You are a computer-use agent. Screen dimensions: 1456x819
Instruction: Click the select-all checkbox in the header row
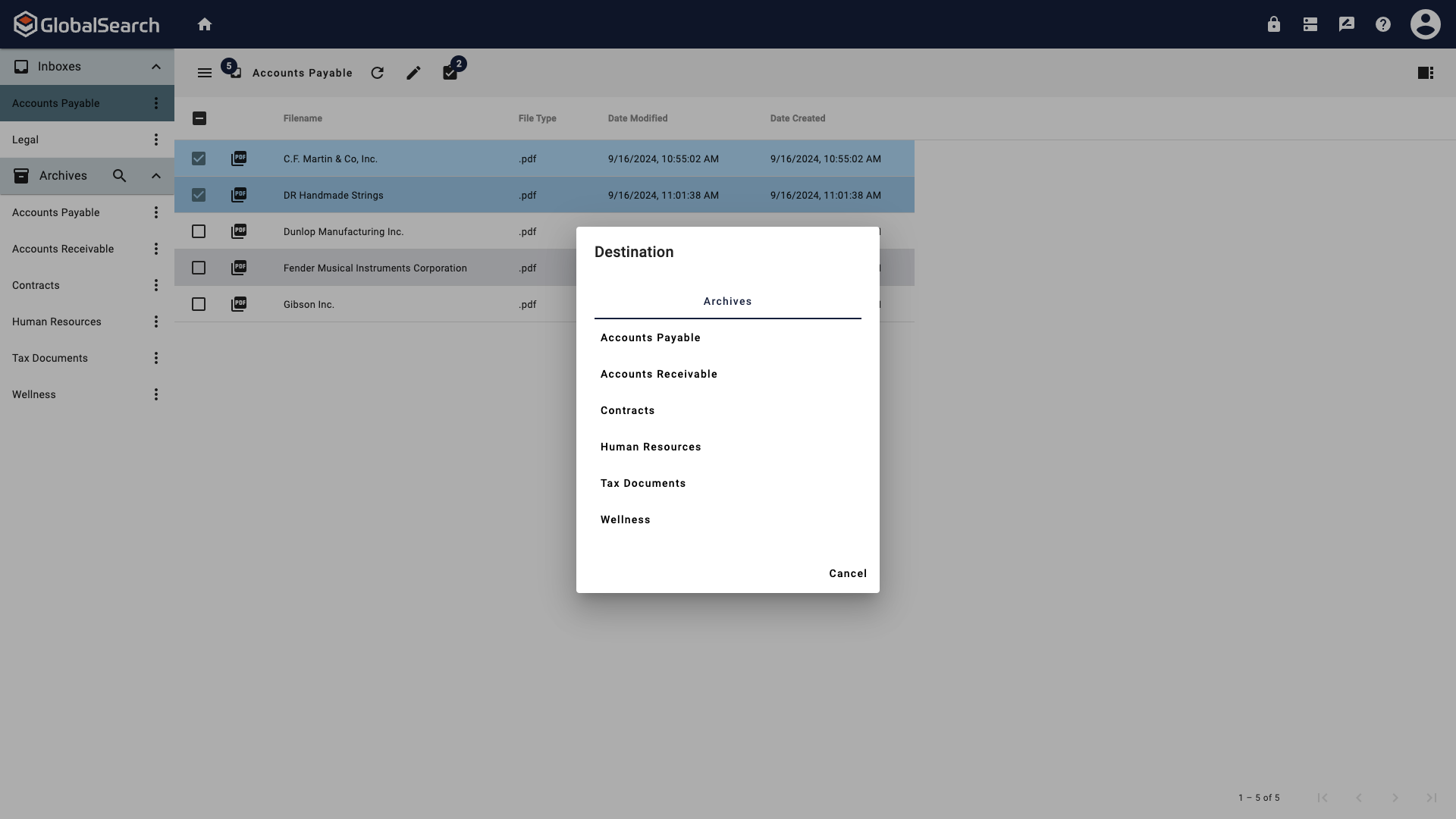pyautogui.click(x=199, y=118)
